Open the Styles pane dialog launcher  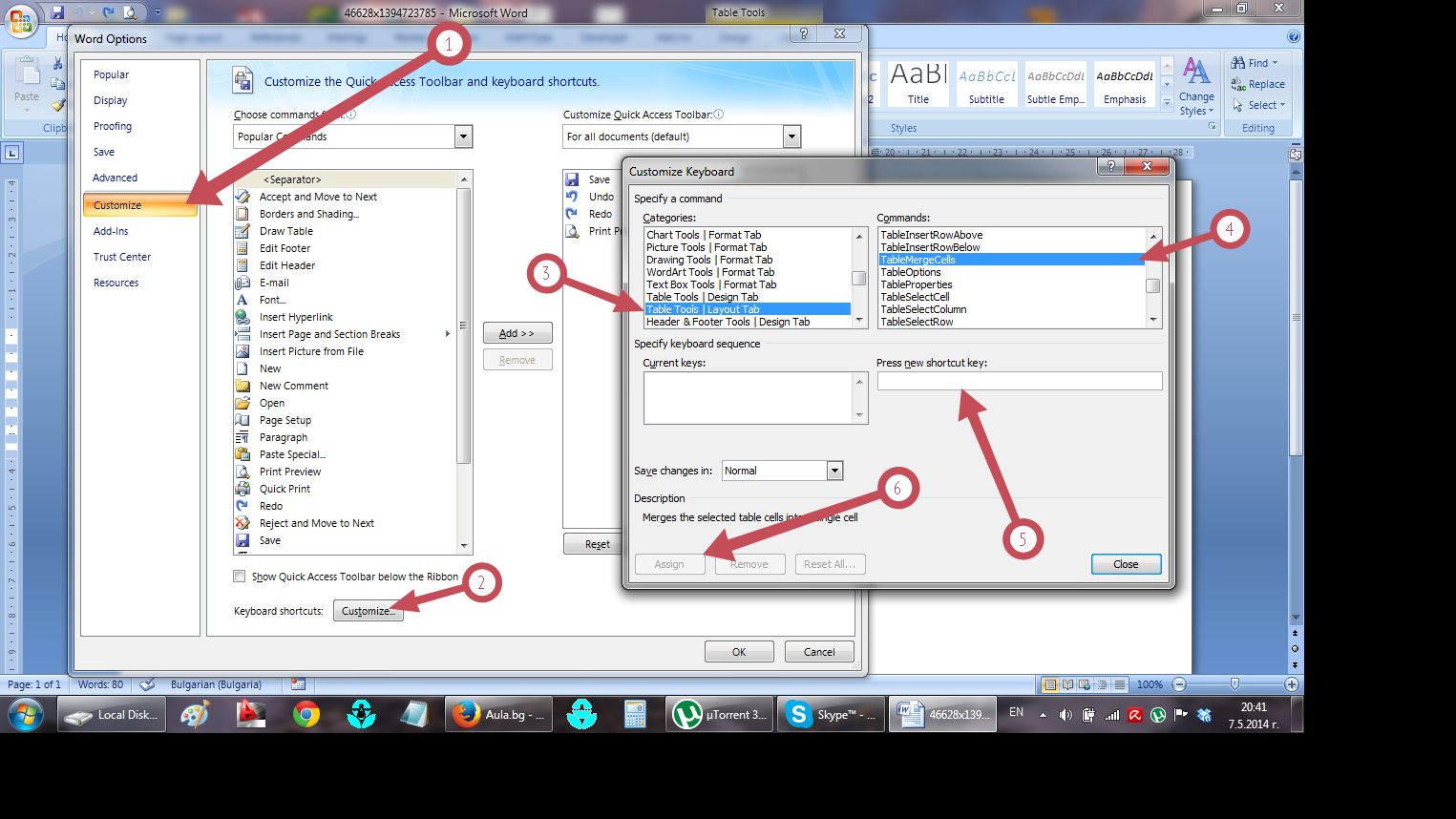pyautogui.click(x=1213, y=126)
